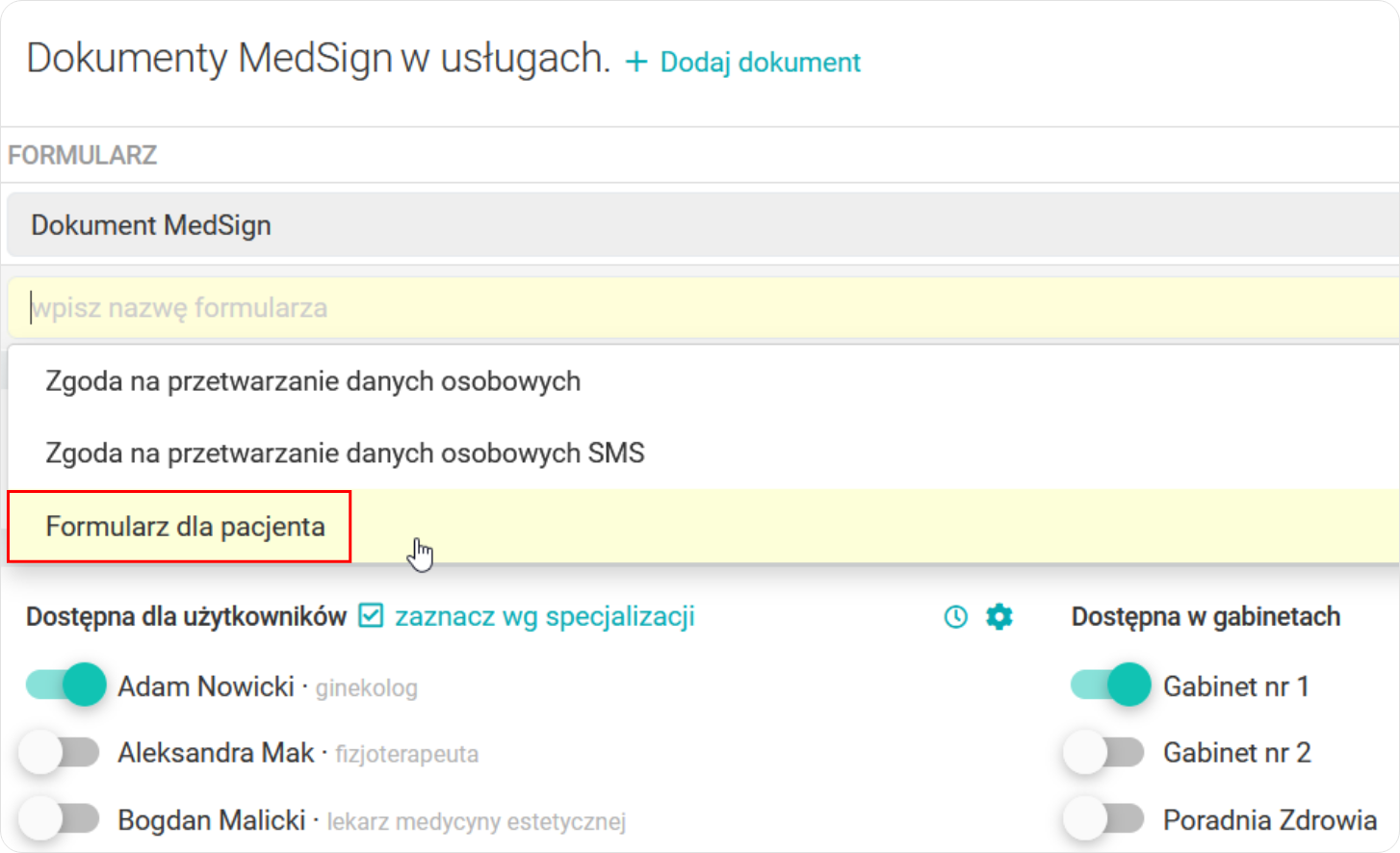1400x853 pixels.
Task: Select the Formularz dla pacjenta option
Action: click(x=703, y=527)
